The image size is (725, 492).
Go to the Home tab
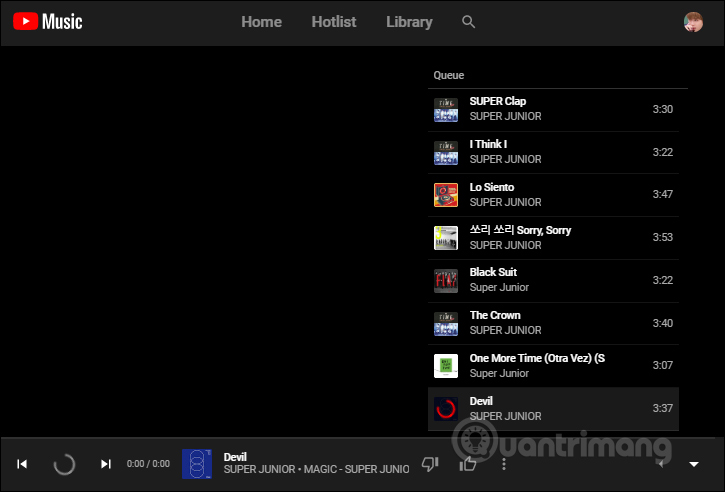click(261, 22)
